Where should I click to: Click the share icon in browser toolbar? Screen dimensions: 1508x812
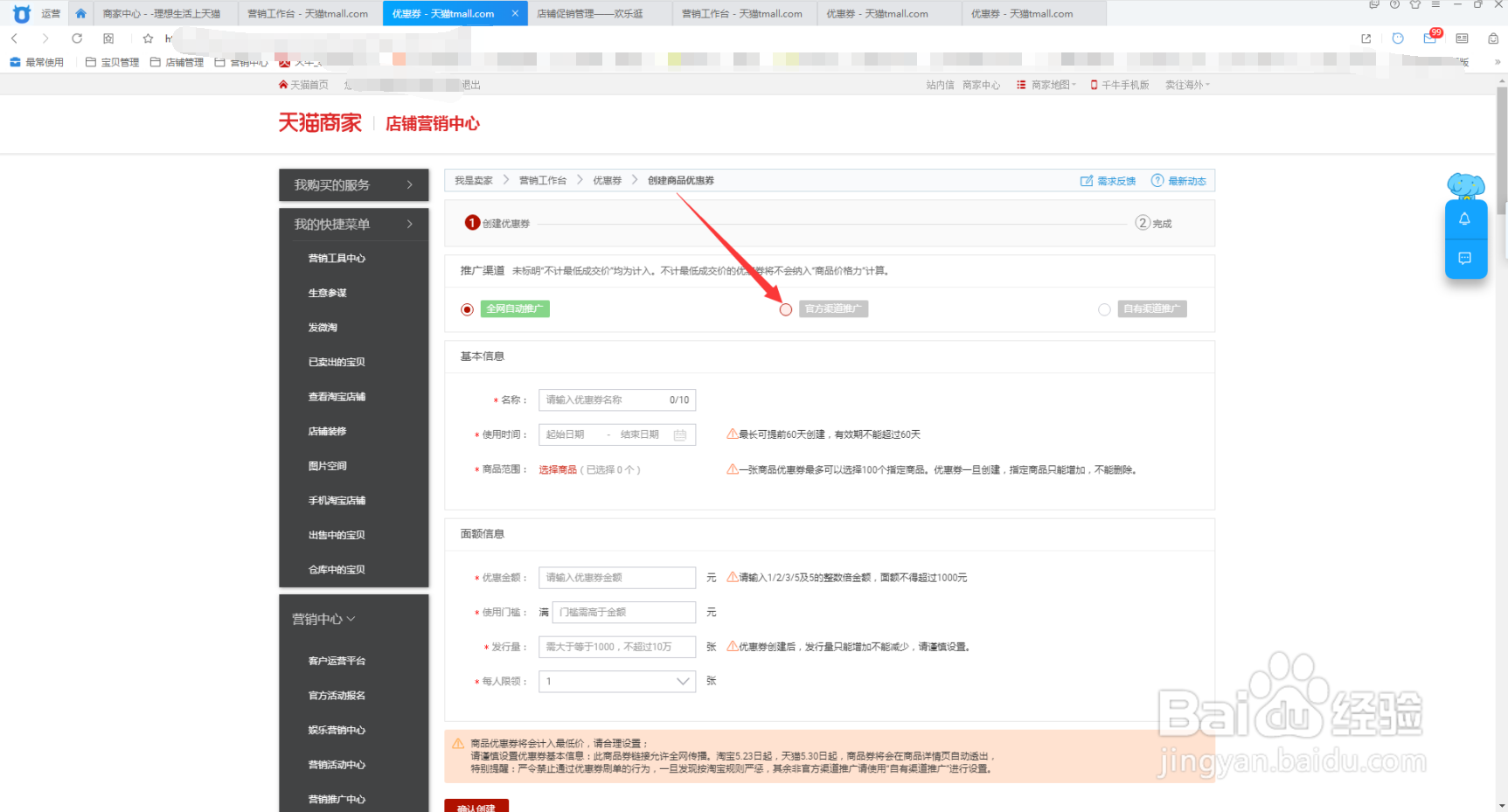pos(1366,38)
